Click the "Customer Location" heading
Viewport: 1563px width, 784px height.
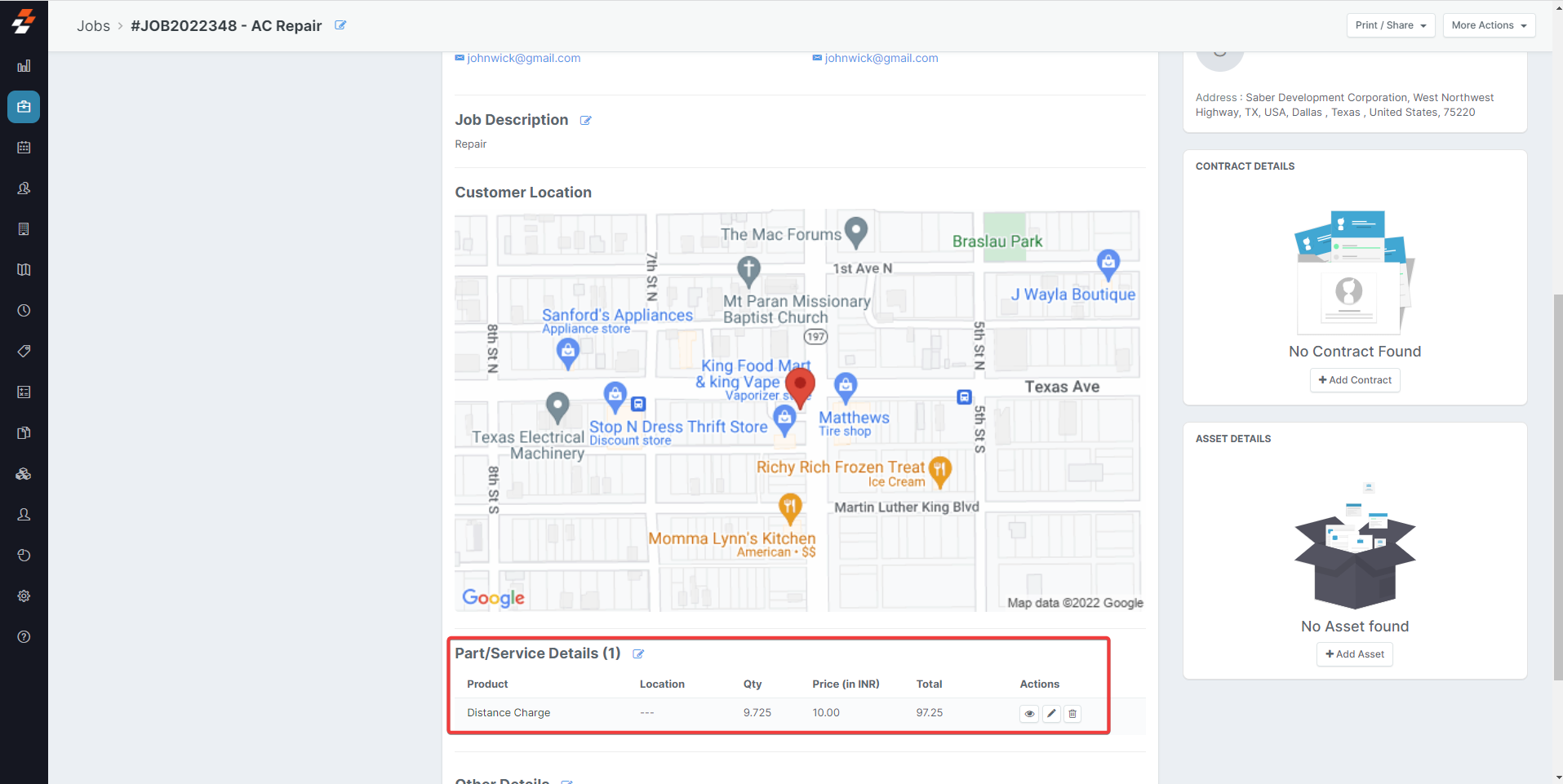(x=523, y=193)
